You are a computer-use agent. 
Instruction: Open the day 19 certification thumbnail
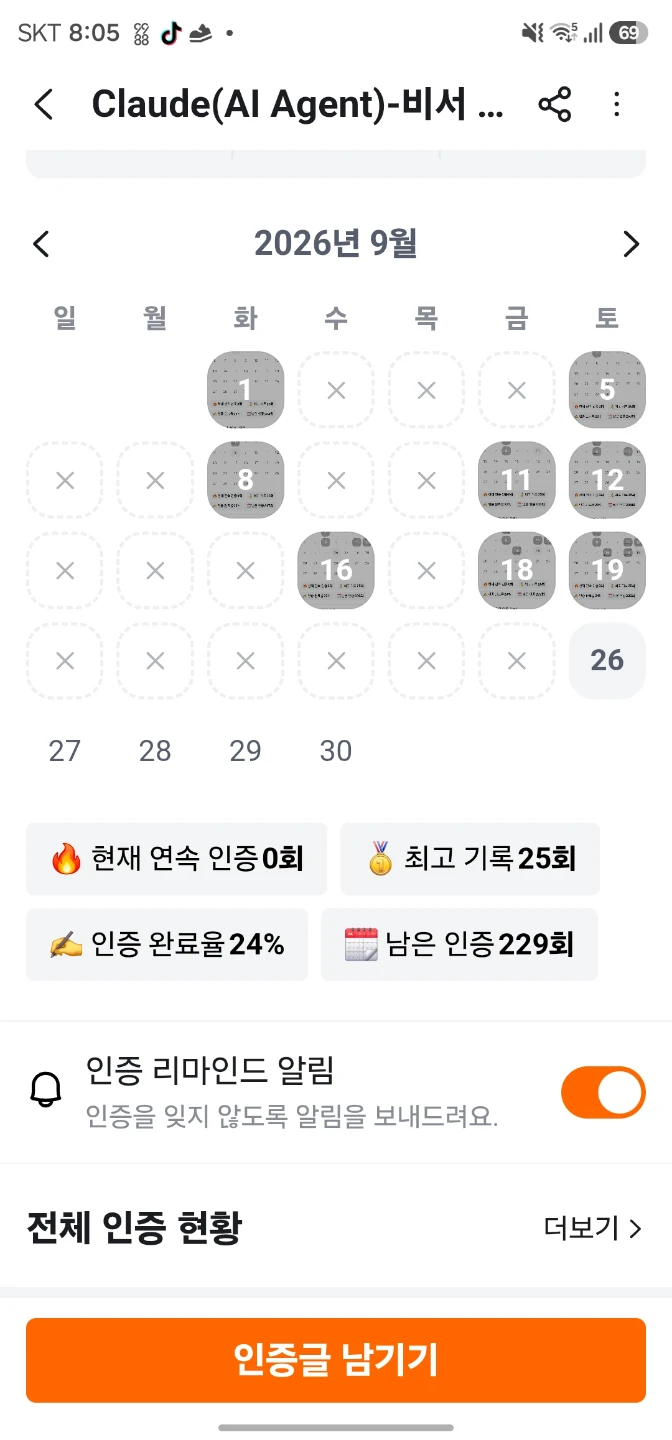coord(607,570)
